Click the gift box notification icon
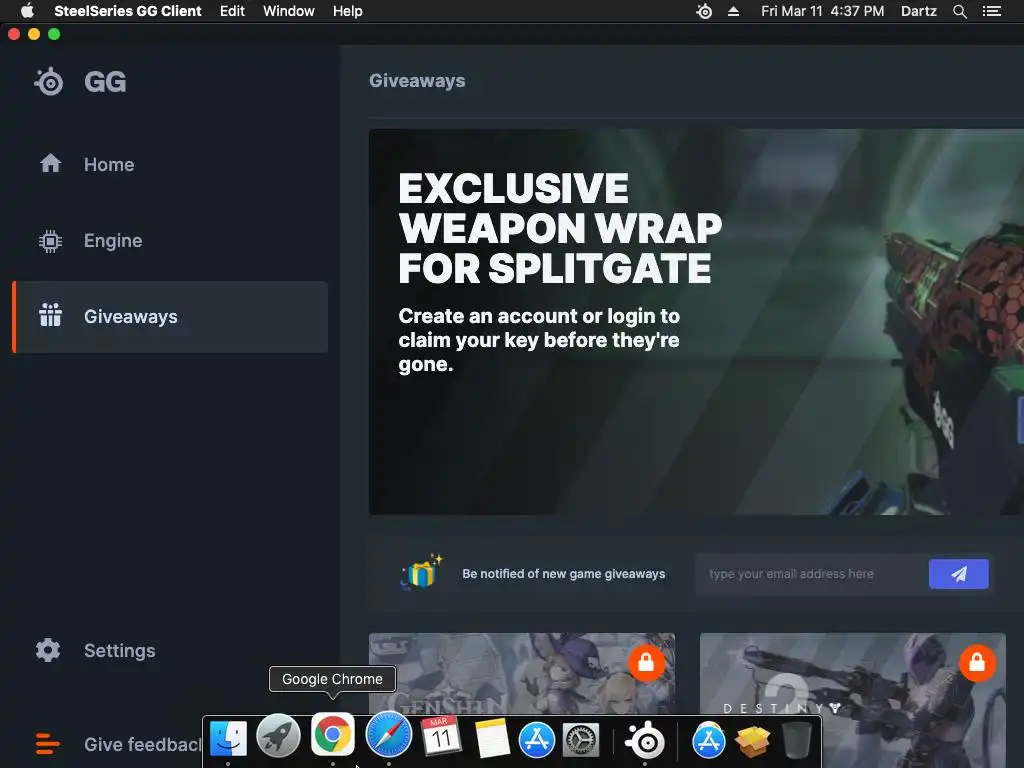Viewport: 1024px width, 768px height. [x=421, y=571]
